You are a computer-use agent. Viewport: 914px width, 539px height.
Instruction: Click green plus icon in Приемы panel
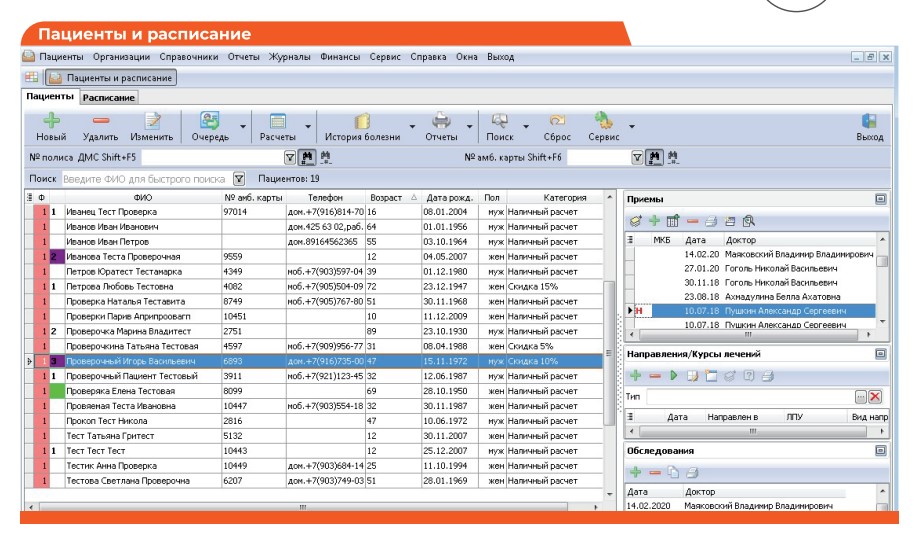tap(654, 220)
